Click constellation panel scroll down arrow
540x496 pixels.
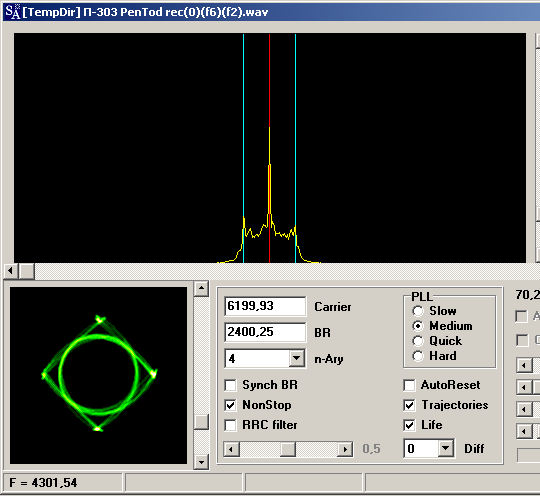tap(201, 462)
